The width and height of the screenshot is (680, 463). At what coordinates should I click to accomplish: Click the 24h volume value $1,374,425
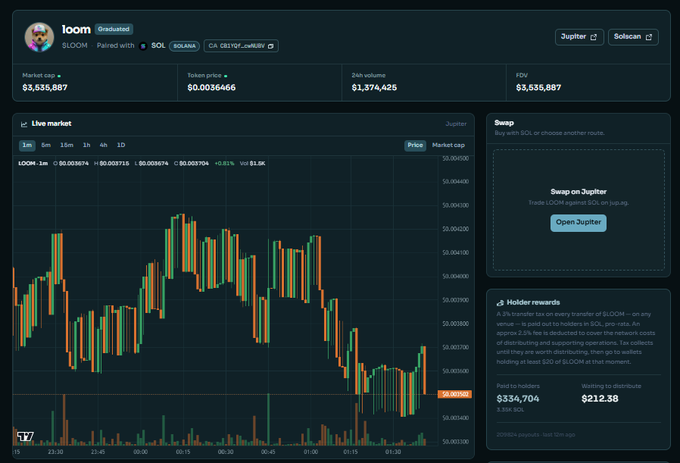(374, 88)
